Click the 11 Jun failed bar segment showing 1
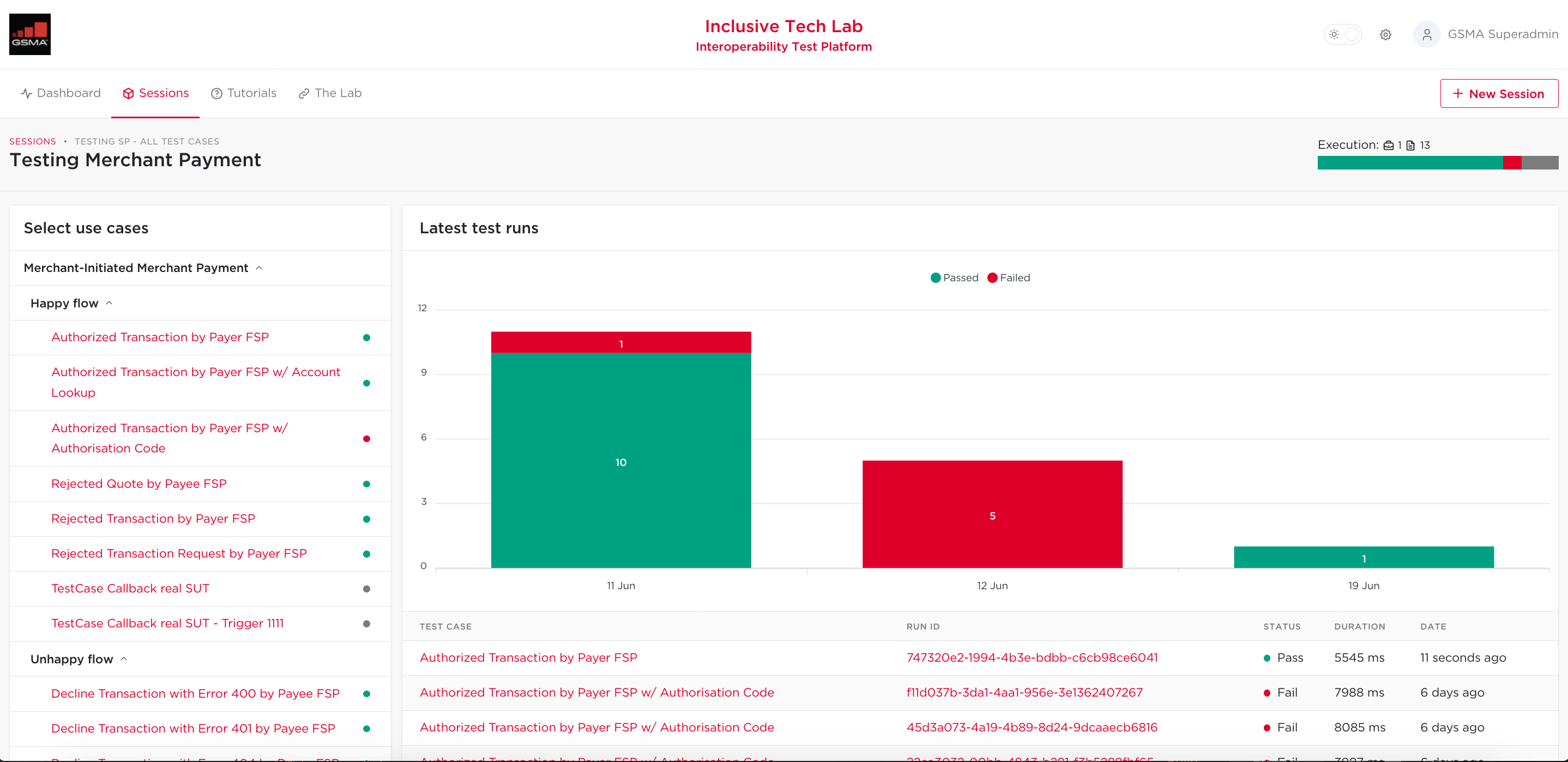Viewport: 1568px width, 762px height. (621, 343)
